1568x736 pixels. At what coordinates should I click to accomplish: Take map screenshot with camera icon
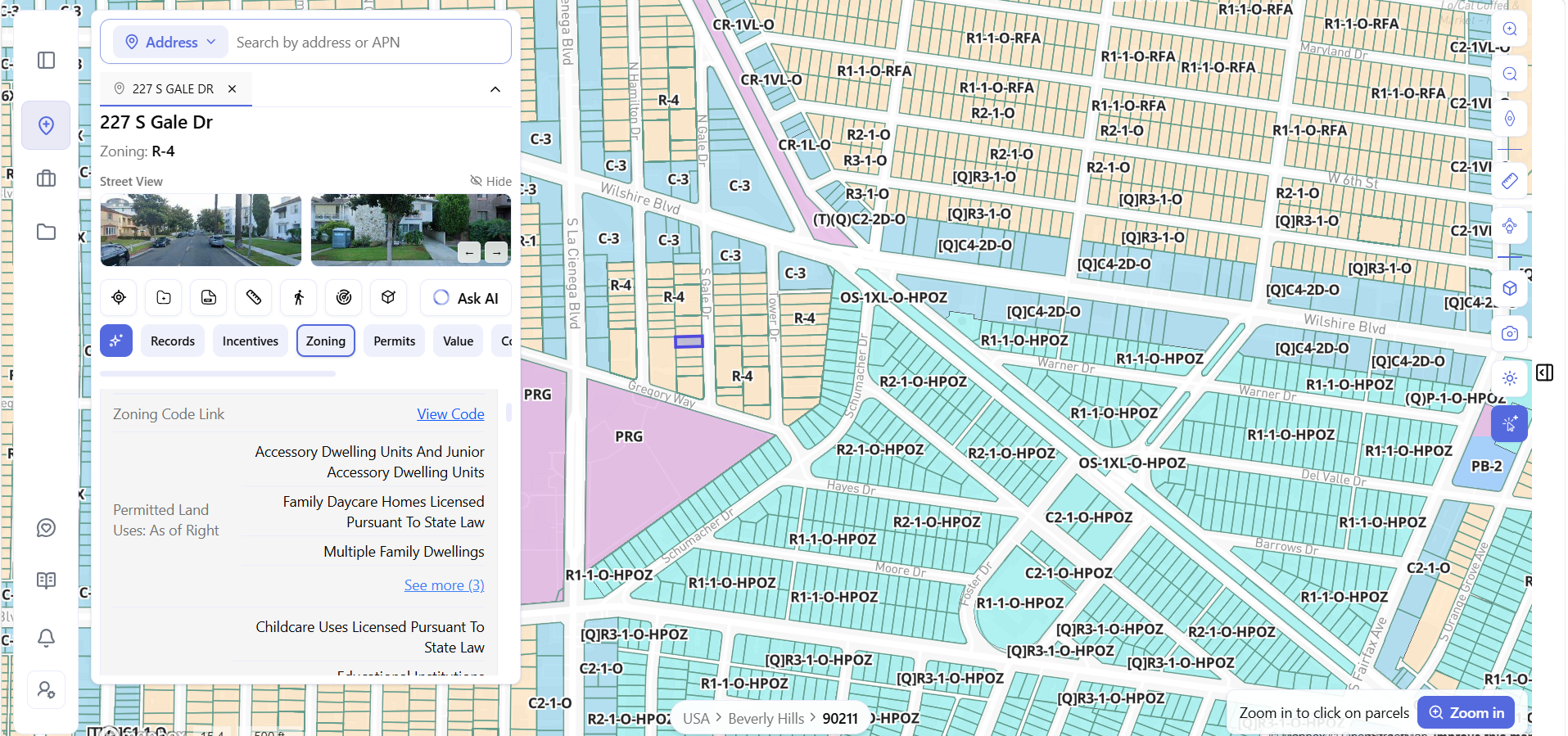point(1510,333)
